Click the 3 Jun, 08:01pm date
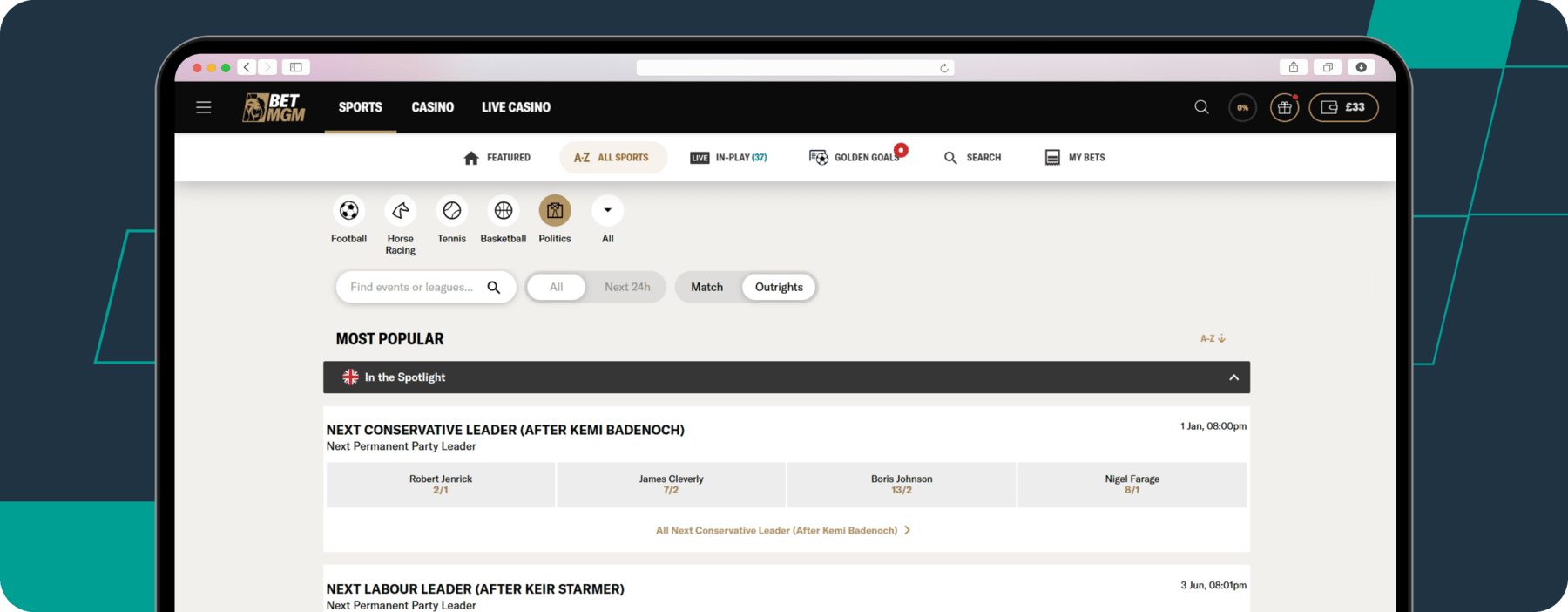 click(1213, 585)
